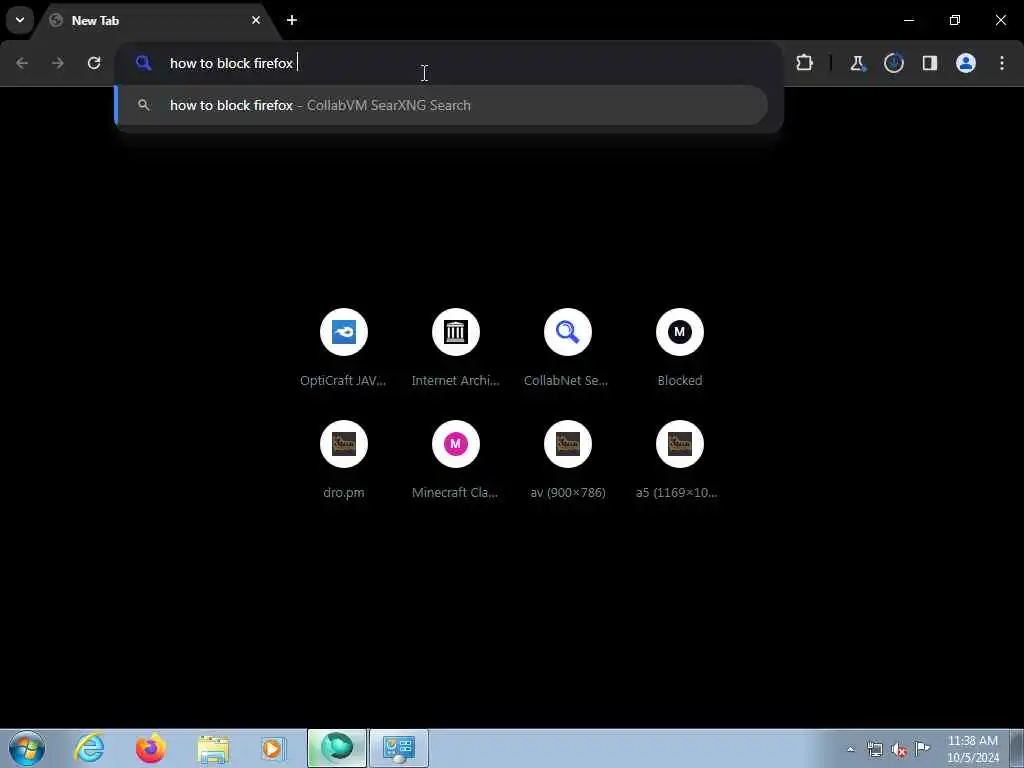Open Windows Explorer folder on taskbar
Image resolution: width=1024 pixels, height=768 pixels.
coord(213,748)
